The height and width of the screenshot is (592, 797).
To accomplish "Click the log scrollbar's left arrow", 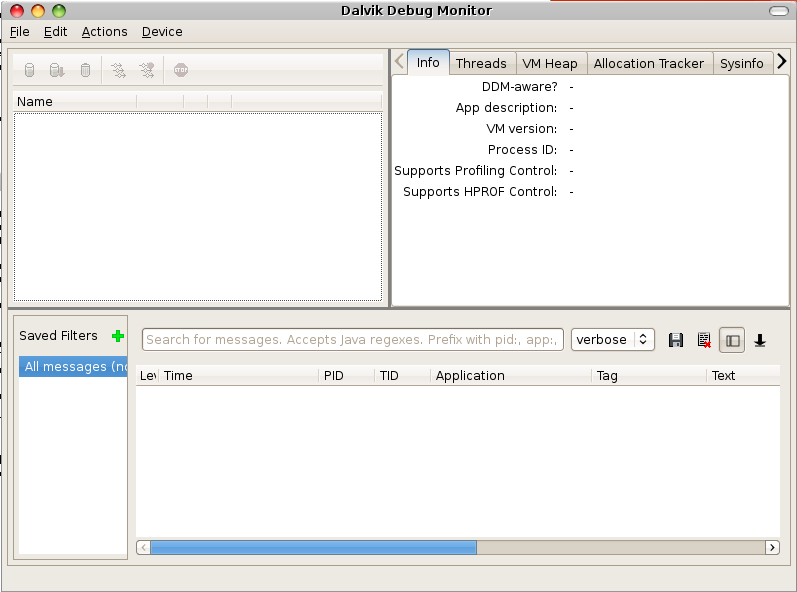I will pyautogui.click(x=144, y=547).
